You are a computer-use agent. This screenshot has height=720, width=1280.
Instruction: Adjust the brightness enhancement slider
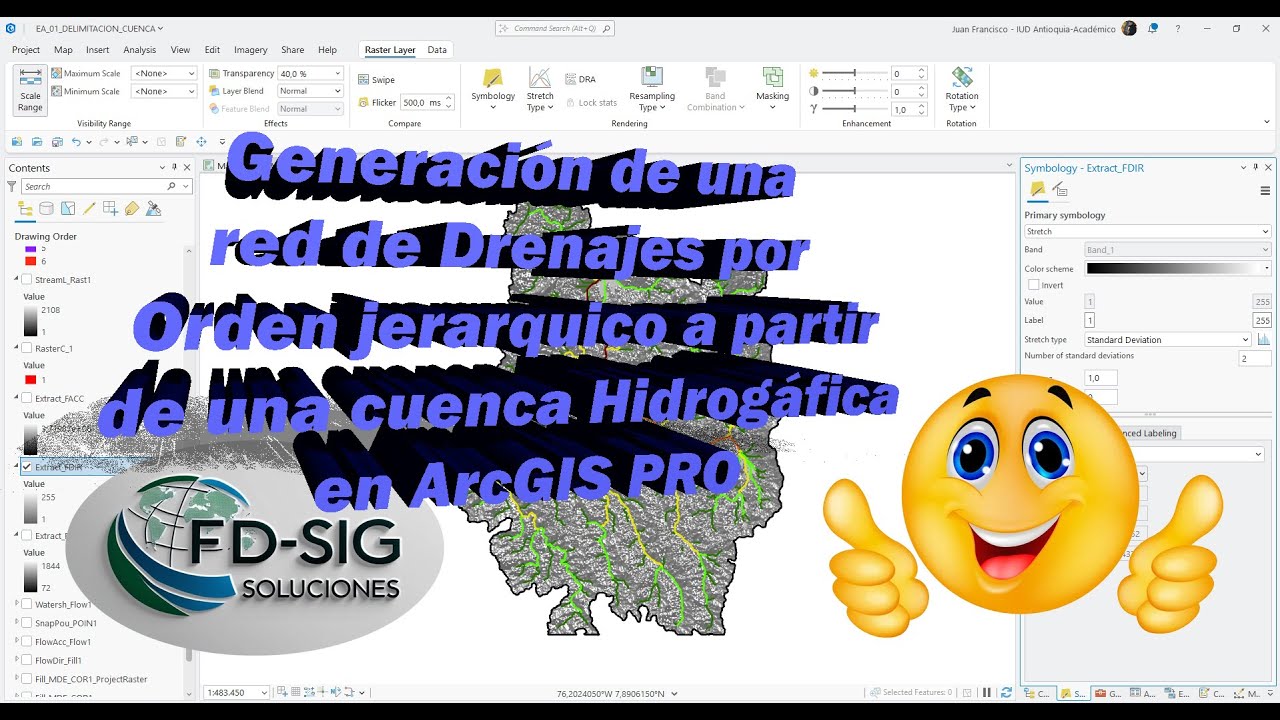pos(853,73)
